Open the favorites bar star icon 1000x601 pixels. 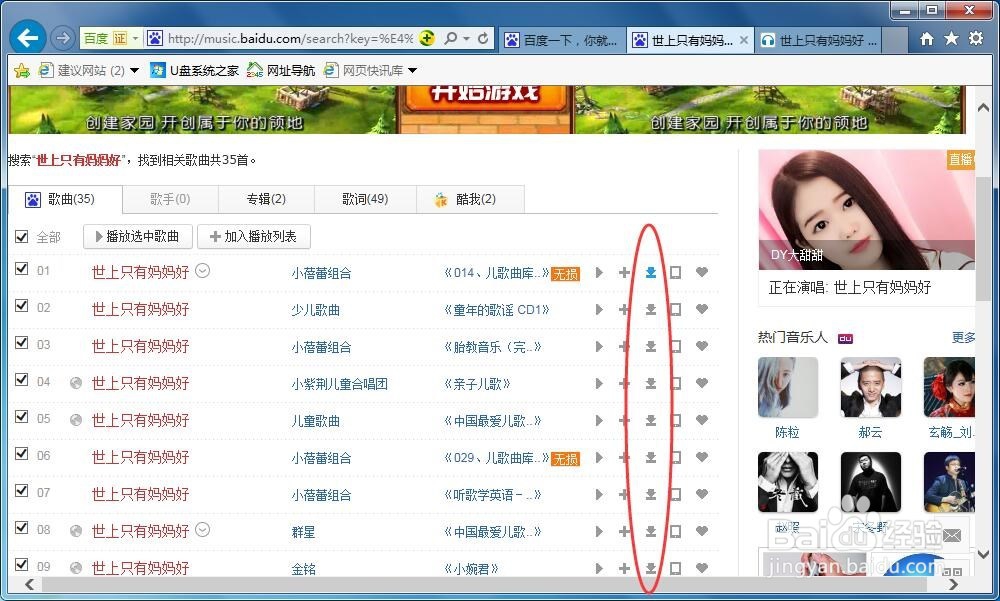[x=22, y=70]
